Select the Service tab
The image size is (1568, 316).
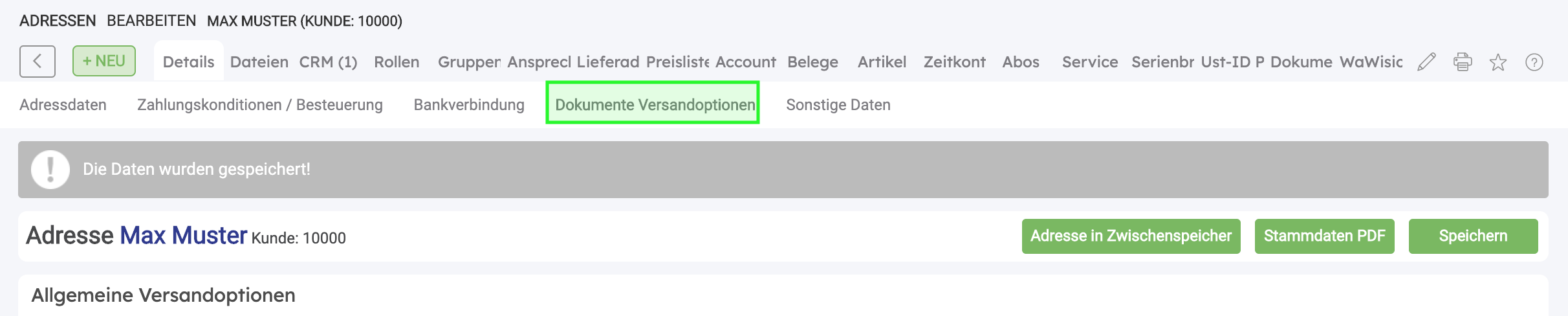pyautogui.click(x=1090, y=62)
